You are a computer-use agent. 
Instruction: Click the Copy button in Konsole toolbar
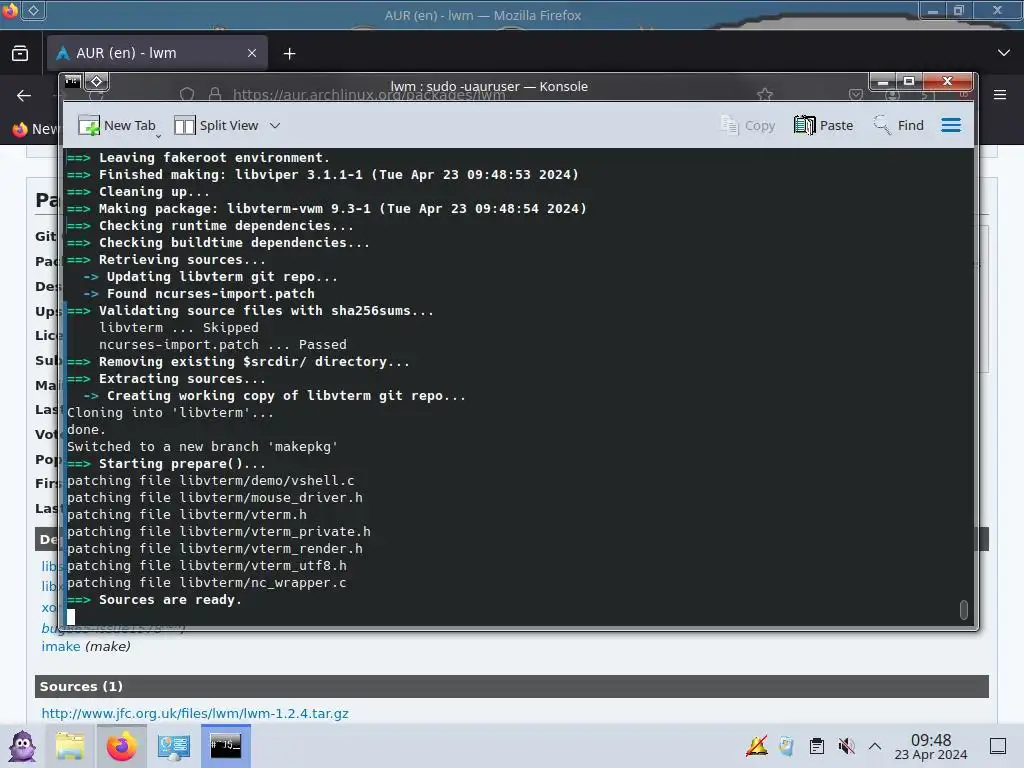pyautogui.click(x=748, y=125)
